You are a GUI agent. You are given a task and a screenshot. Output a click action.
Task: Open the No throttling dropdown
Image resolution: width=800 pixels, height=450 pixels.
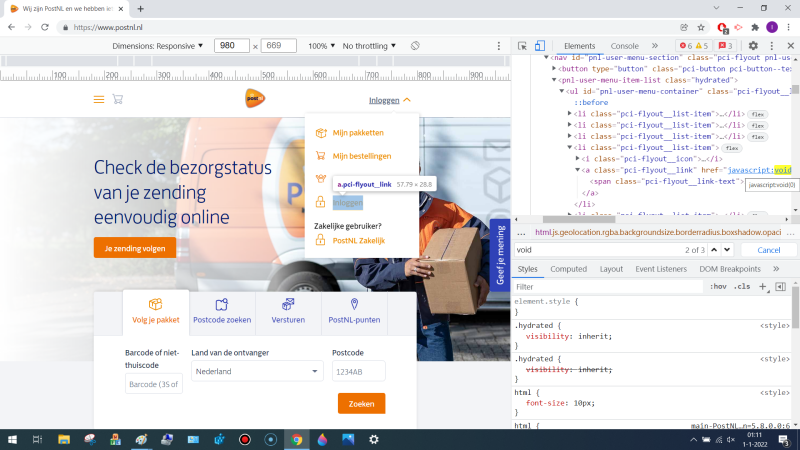tap(369, 46)
